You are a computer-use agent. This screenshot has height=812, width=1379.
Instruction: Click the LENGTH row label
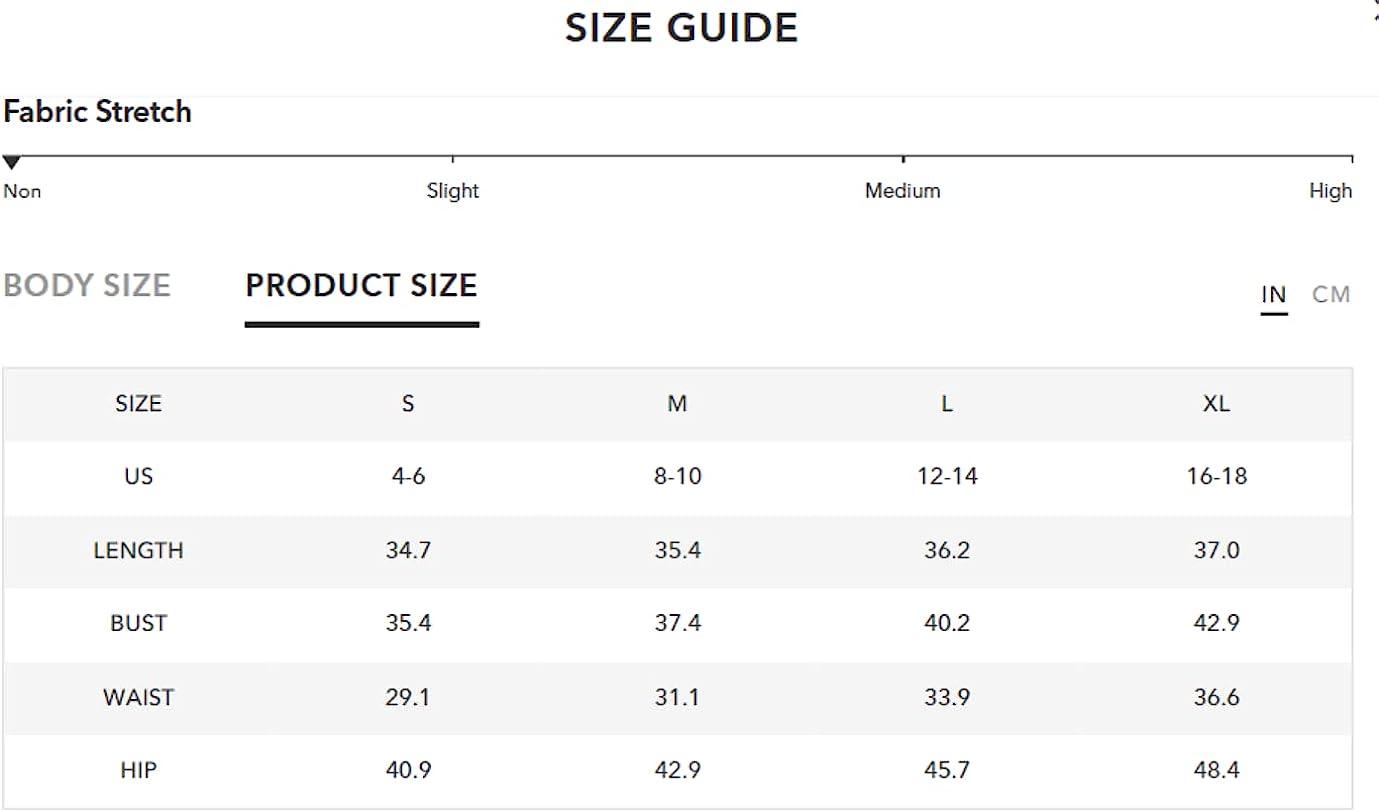138,550
